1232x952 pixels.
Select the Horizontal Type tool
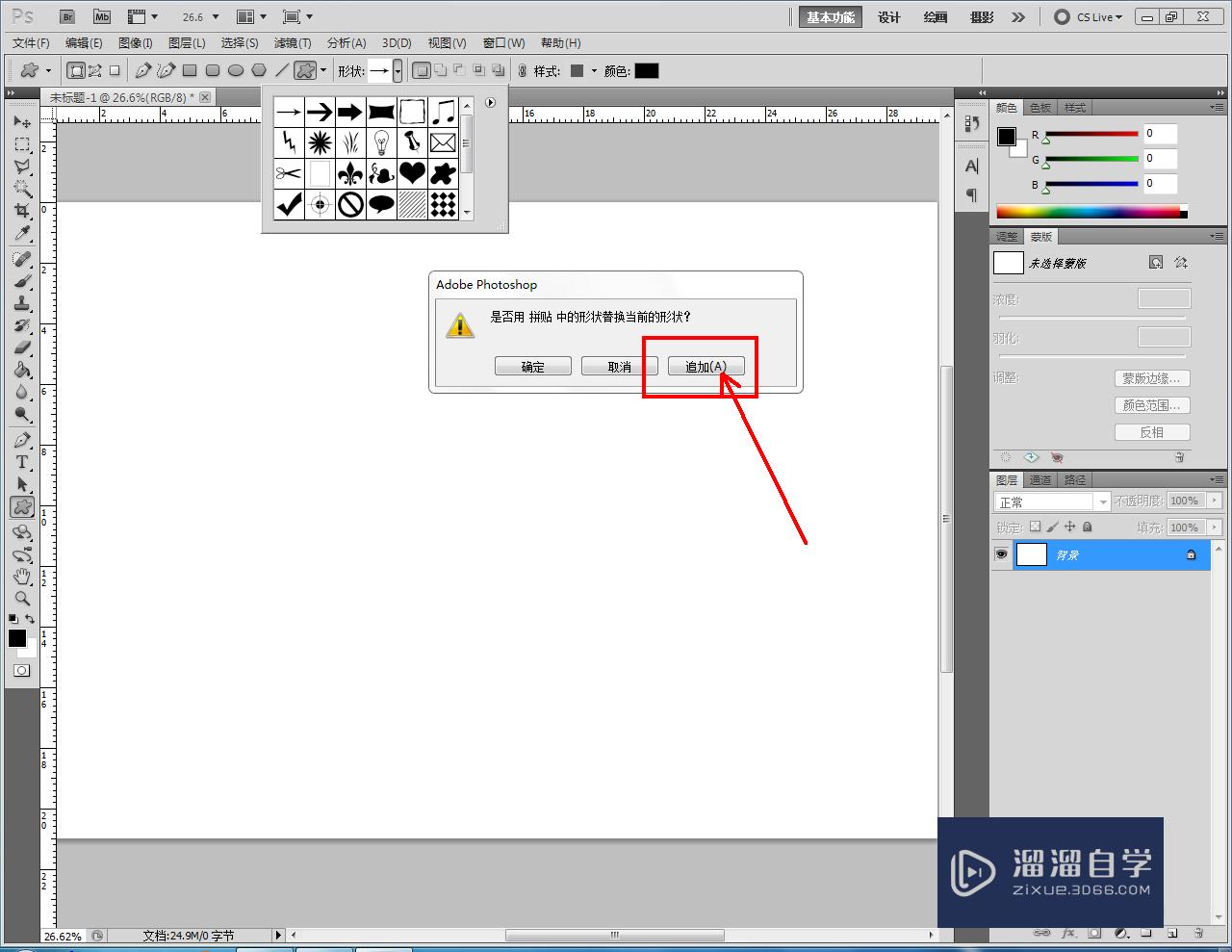pyautogui.click(x=21, y=463)
